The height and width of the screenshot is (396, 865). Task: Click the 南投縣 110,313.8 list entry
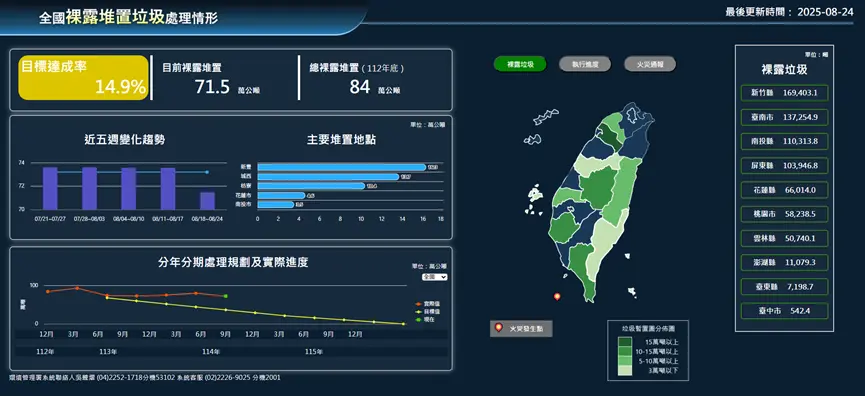pos(784,141)
